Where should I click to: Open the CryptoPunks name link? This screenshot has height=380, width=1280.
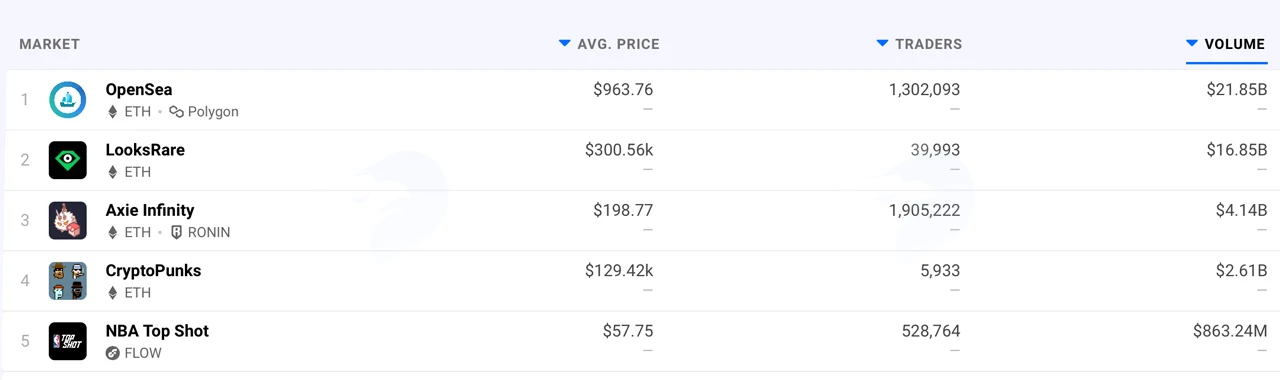pos(153,271)
